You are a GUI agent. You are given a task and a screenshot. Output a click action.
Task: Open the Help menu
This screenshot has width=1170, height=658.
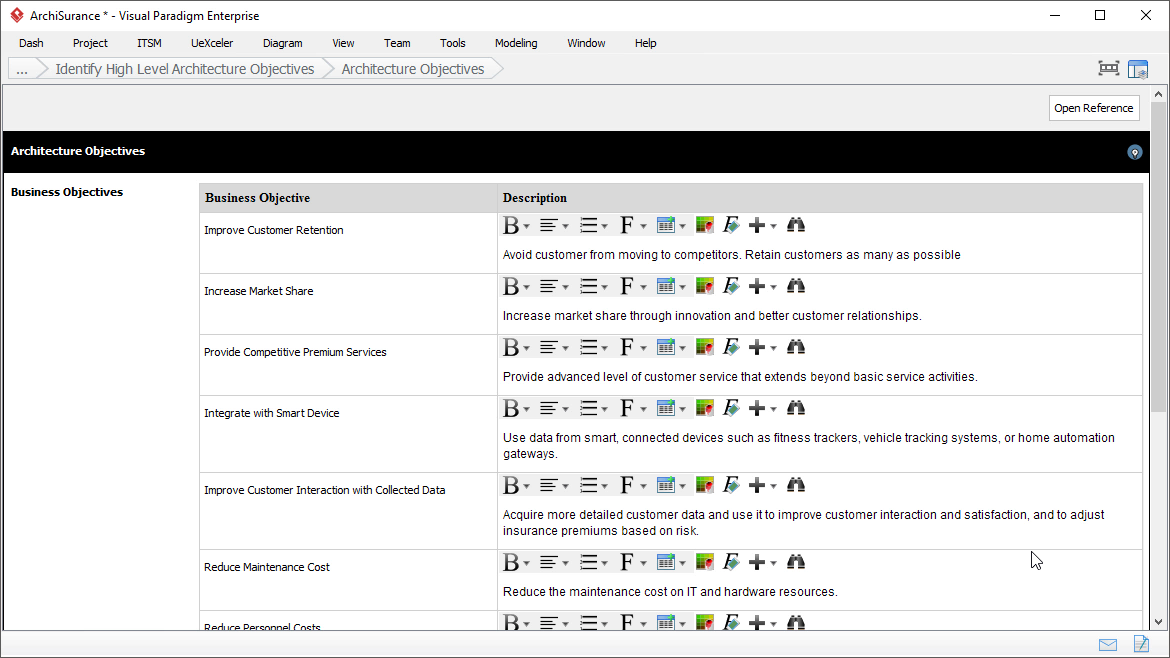[645, 43]
